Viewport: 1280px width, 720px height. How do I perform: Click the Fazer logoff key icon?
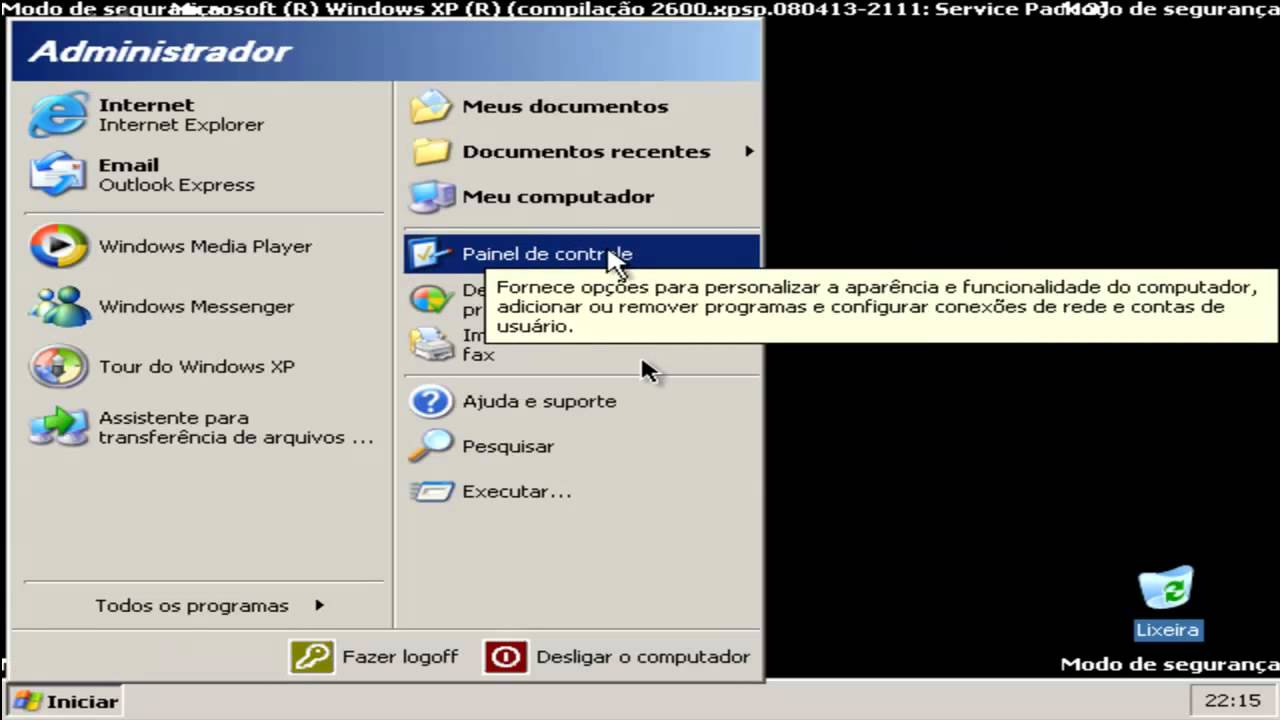pos(312,657)
